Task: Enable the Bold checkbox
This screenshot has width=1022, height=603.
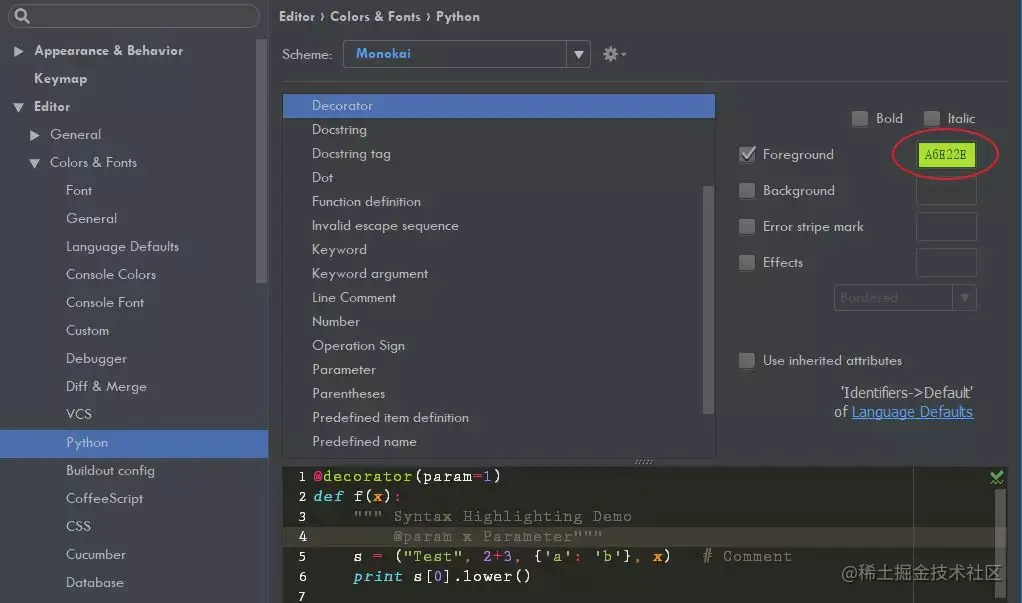Action: click(860, 118)
